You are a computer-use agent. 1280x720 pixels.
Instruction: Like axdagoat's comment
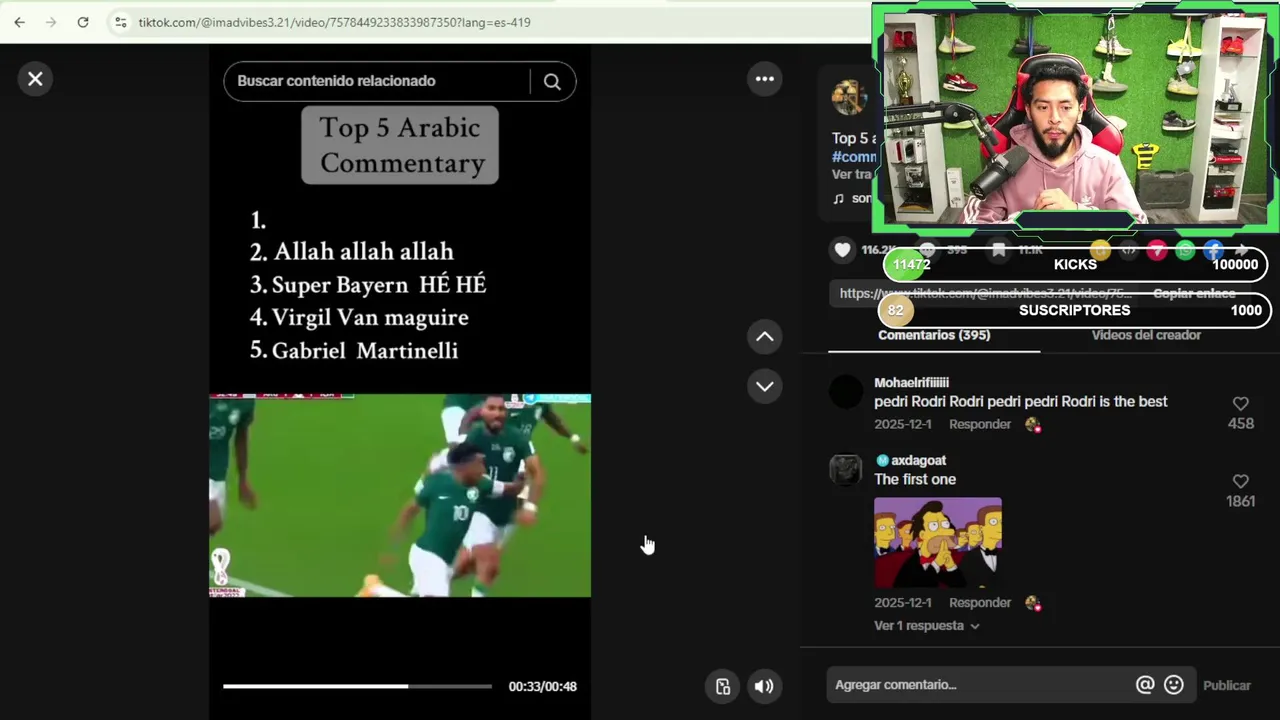click(1241, 482)
